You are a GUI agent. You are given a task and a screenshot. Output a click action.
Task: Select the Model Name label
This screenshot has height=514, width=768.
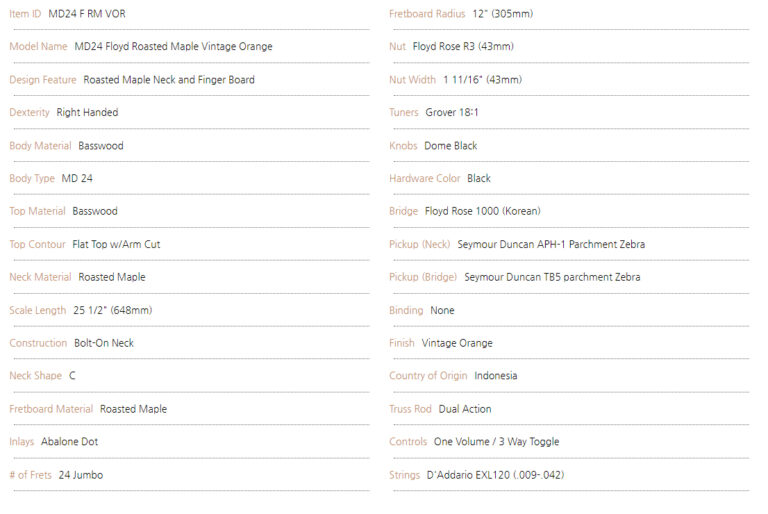38,47
